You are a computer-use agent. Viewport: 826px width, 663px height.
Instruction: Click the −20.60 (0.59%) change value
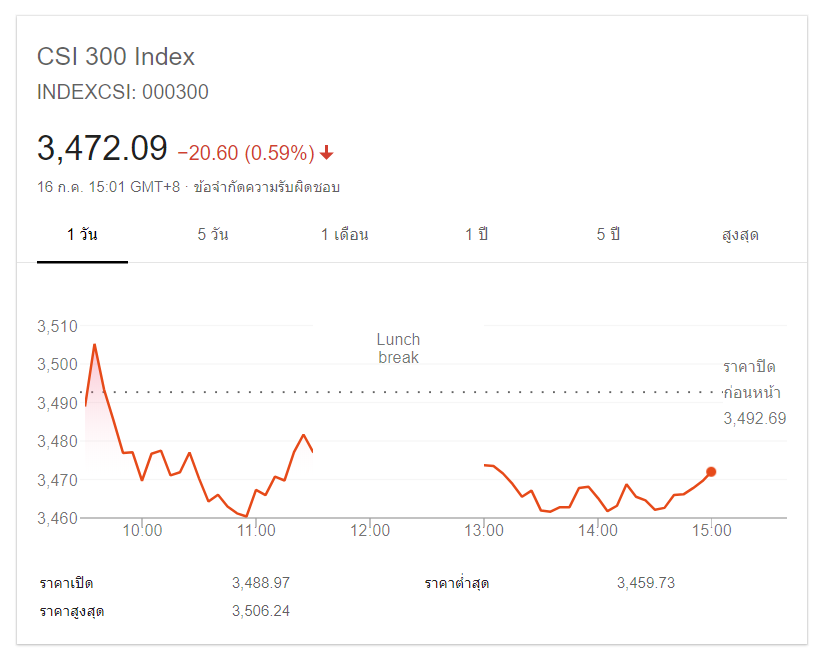pyautogui.click(x=246, y=153)
